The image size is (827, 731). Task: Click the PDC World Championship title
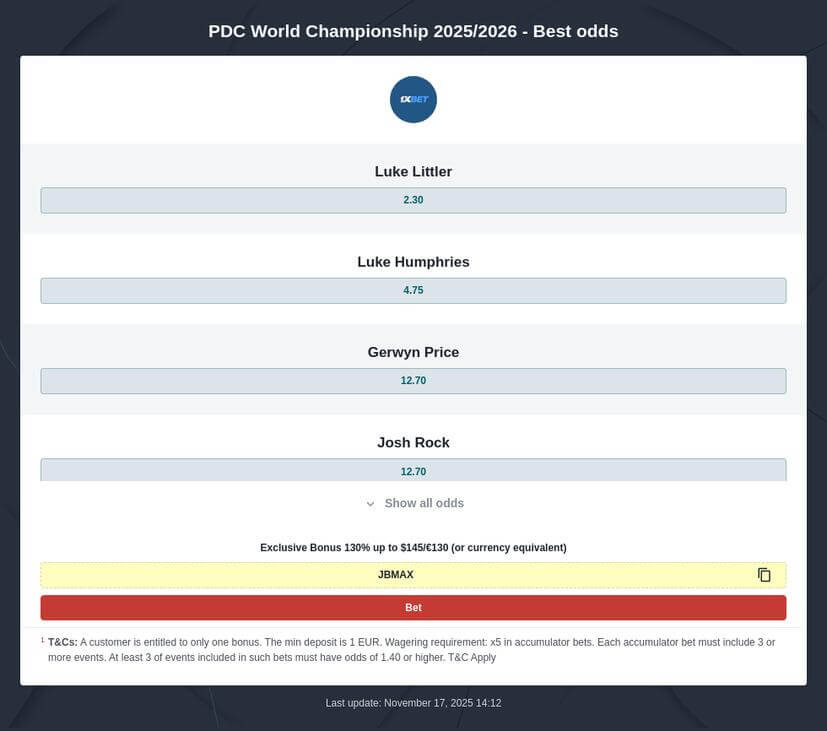coord(413,31)
